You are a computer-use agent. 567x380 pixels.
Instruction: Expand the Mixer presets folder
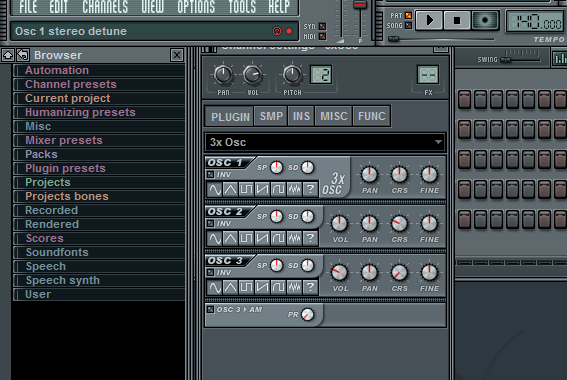coord(99,140)
